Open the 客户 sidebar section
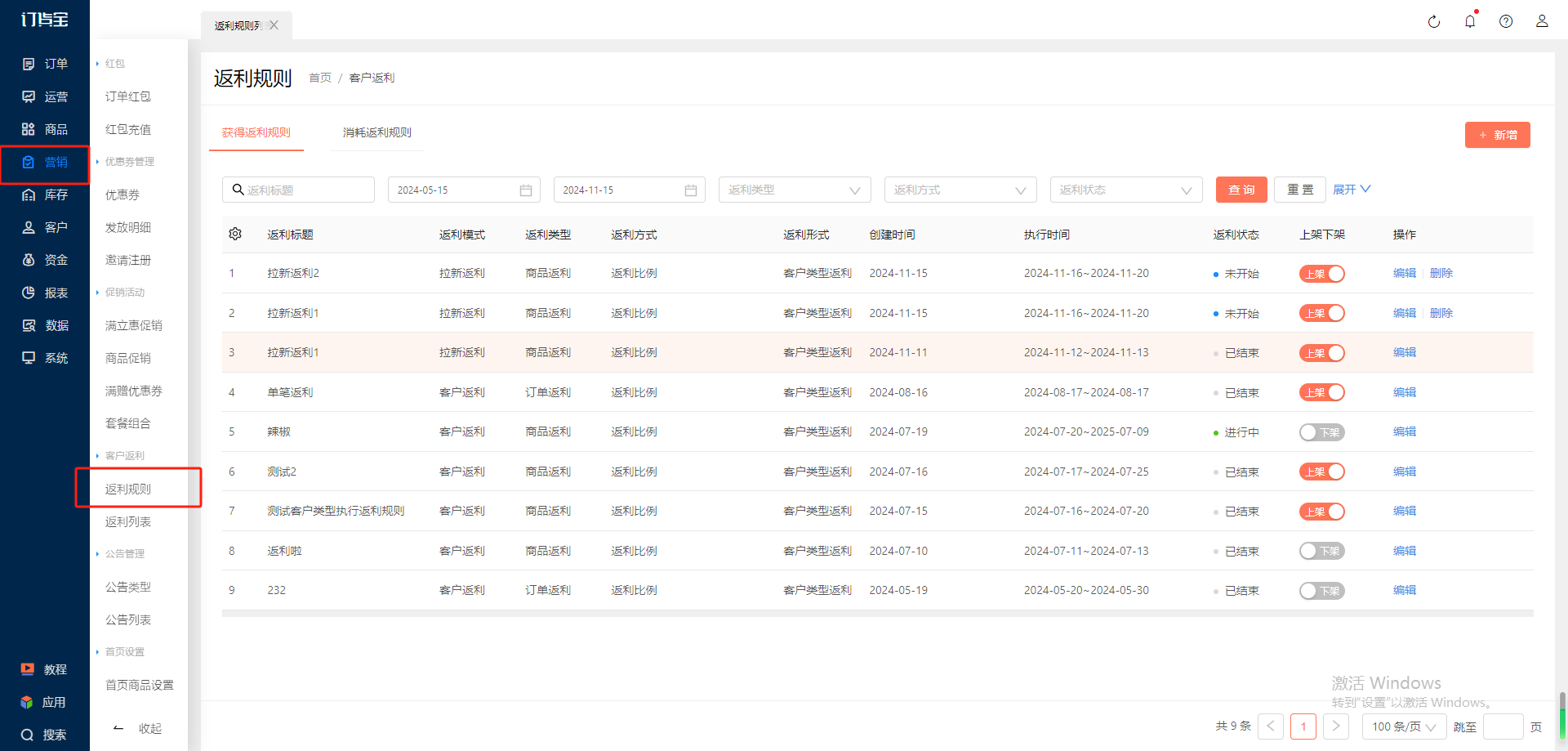 tap(45, 227)
